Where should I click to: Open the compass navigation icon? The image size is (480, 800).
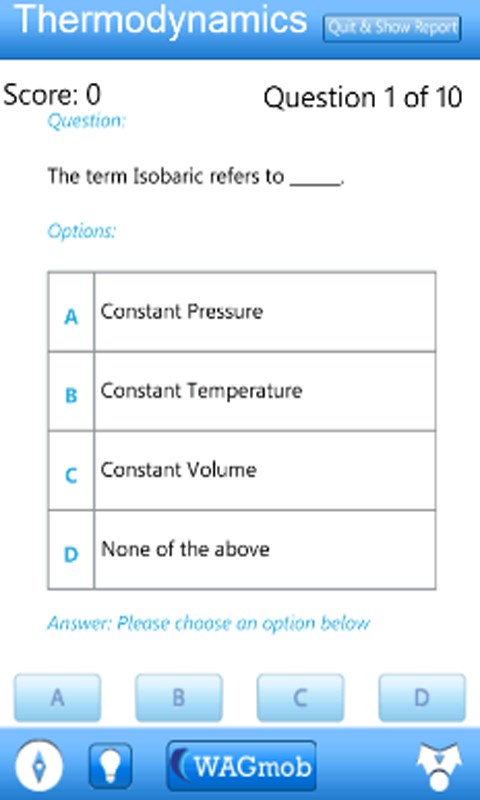(x=39, y=766)
